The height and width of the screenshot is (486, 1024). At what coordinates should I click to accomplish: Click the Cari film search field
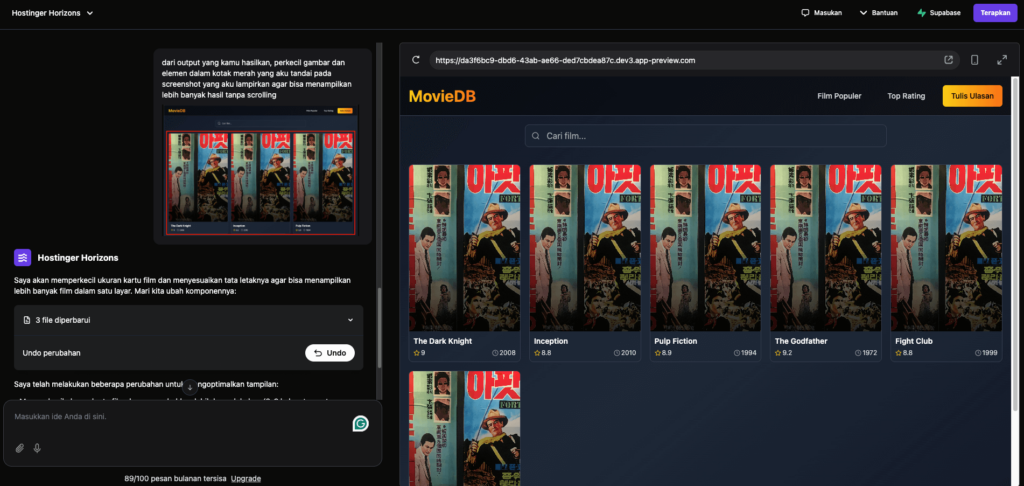point(705,136)
